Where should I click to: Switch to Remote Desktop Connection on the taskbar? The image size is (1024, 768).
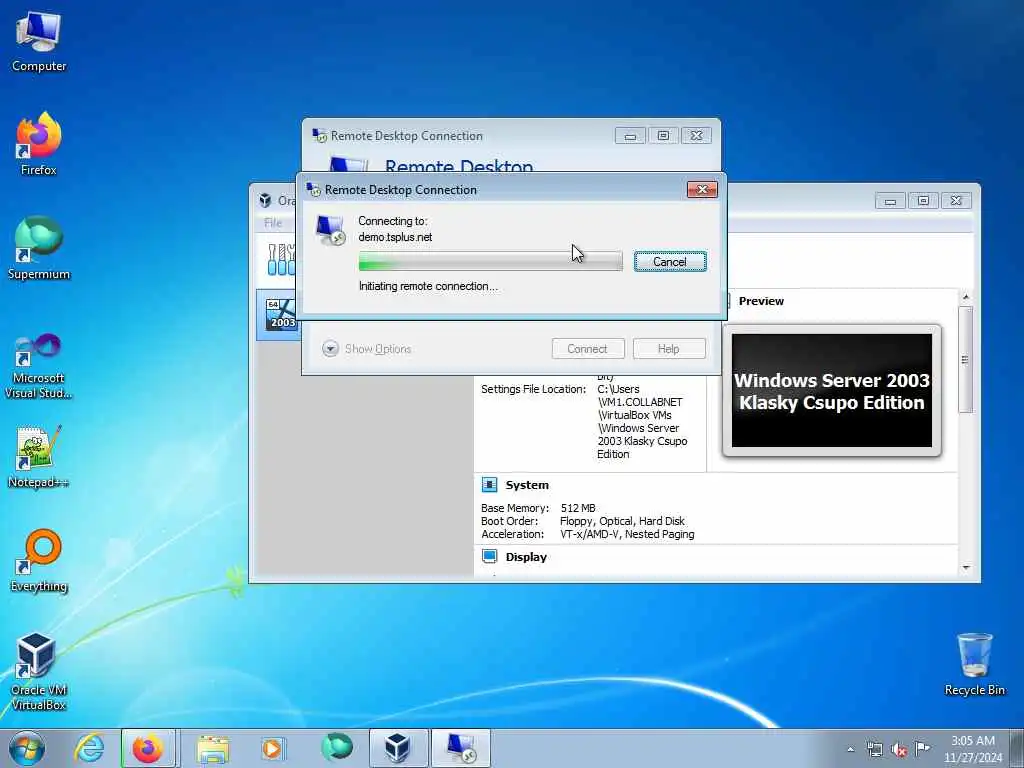point(461,748)
